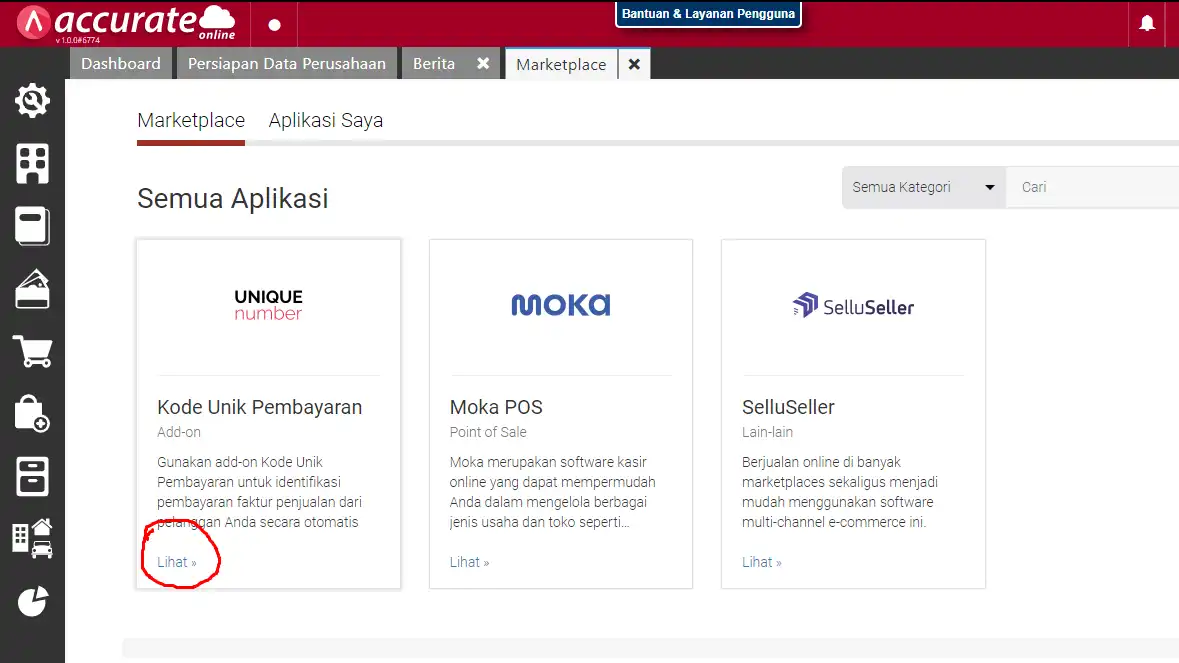The width and height of the screenshot is (1179, 663).
Task: Click Lihat link for Moka POS
Action: pos(469,562)
